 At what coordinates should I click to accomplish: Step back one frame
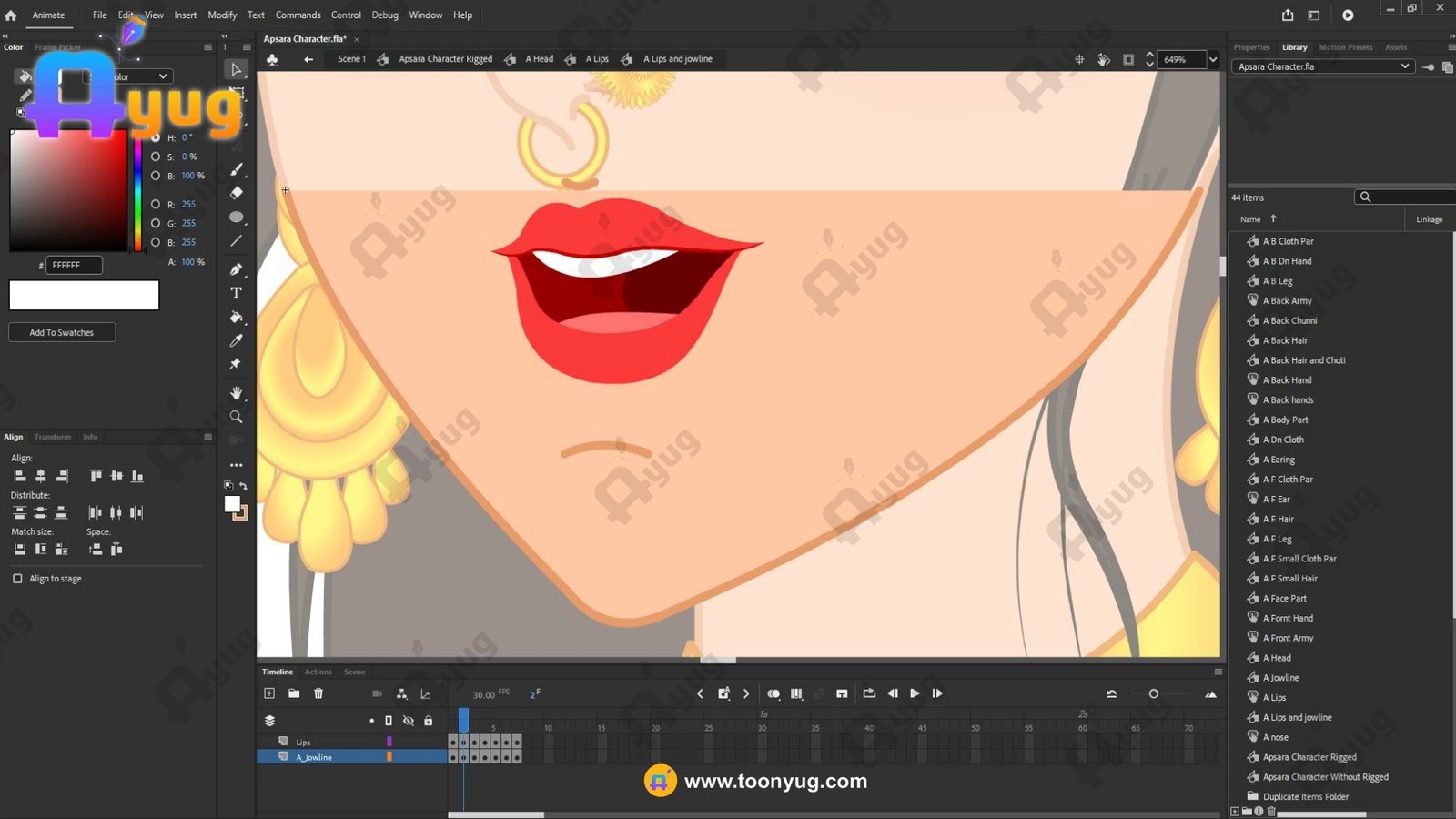tap(893, 693)
